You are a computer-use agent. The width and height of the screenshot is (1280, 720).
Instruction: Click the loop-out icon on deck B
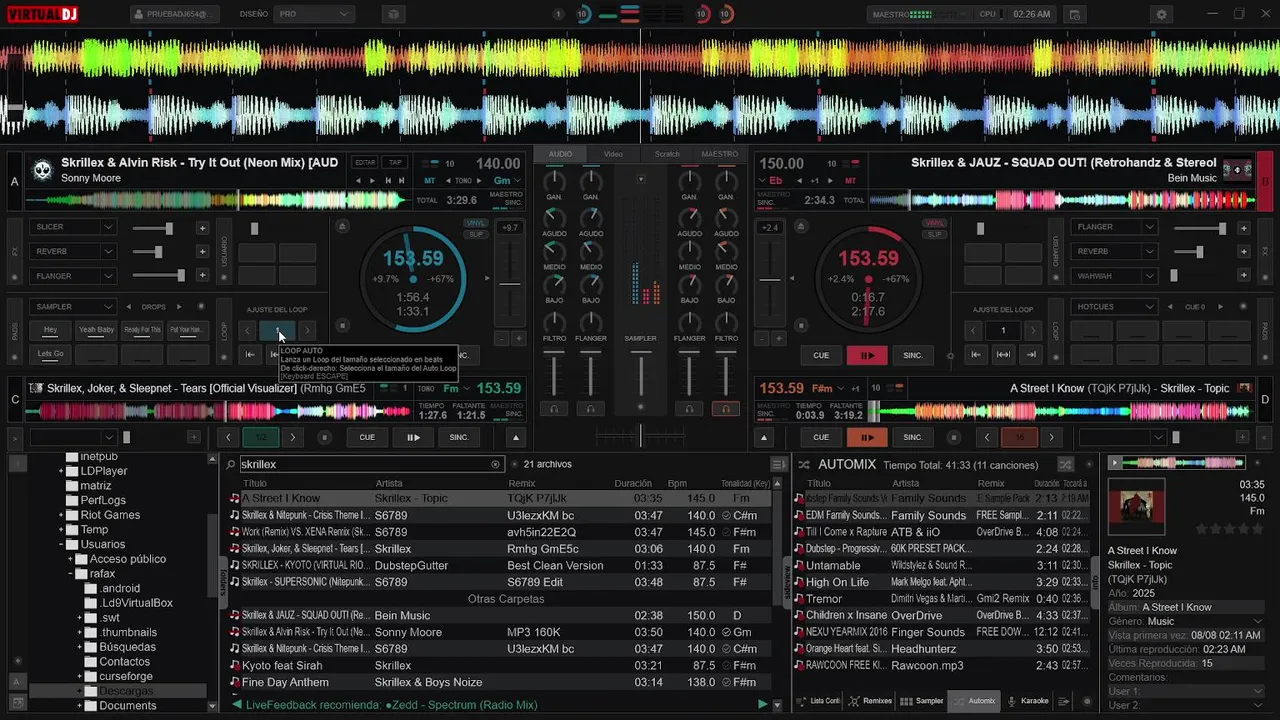pos(1030,354)
